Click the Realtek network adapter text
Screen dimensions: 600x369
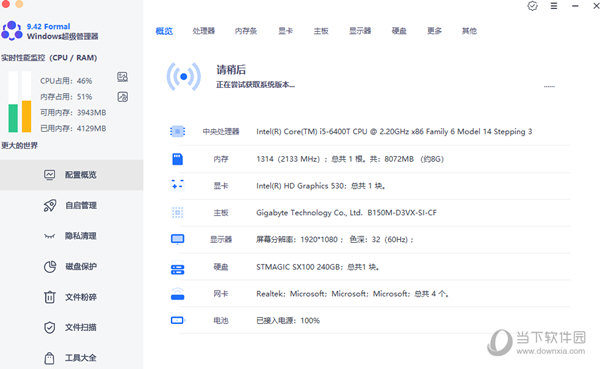pyautogui.click(x=352, y=294)
